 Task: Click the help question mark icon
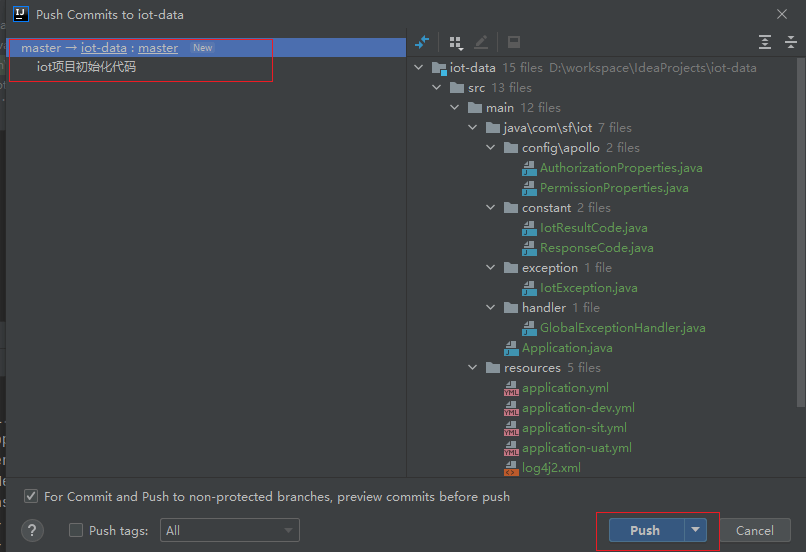32,530
